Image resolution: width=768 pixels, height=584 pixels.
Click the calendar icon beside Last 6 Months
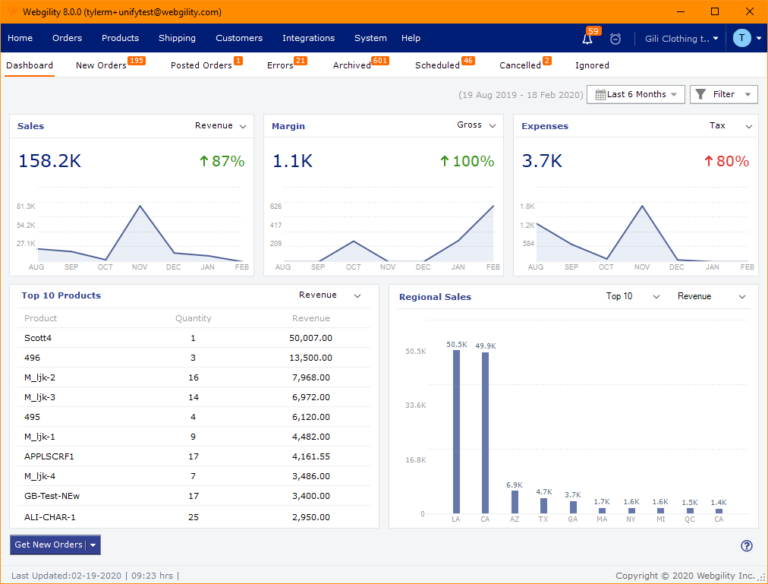tap(600, 95)
